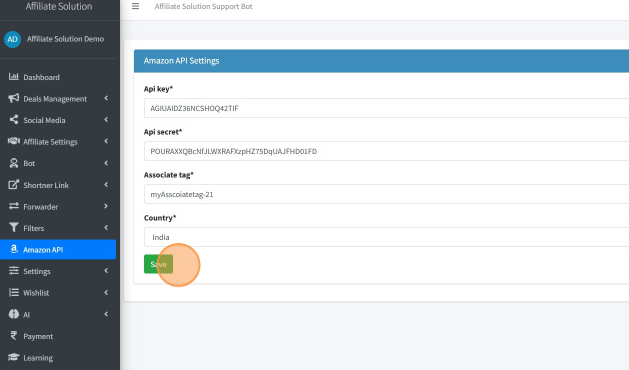Expand Forwarder submenu chevron
This screenshot has height=370, width=629.
click(x=106, y=206)
